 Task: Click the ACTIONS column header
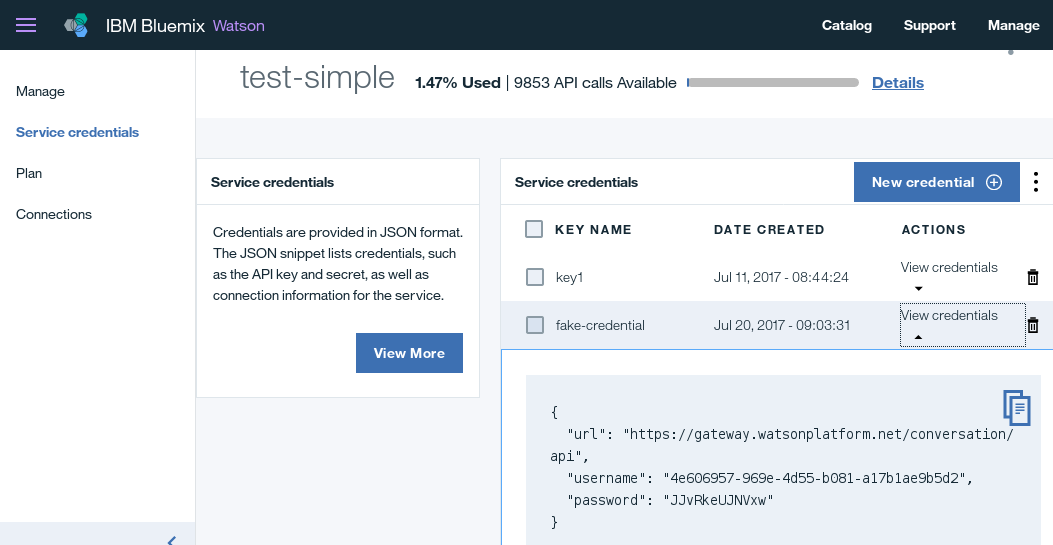tap(933, 230)
